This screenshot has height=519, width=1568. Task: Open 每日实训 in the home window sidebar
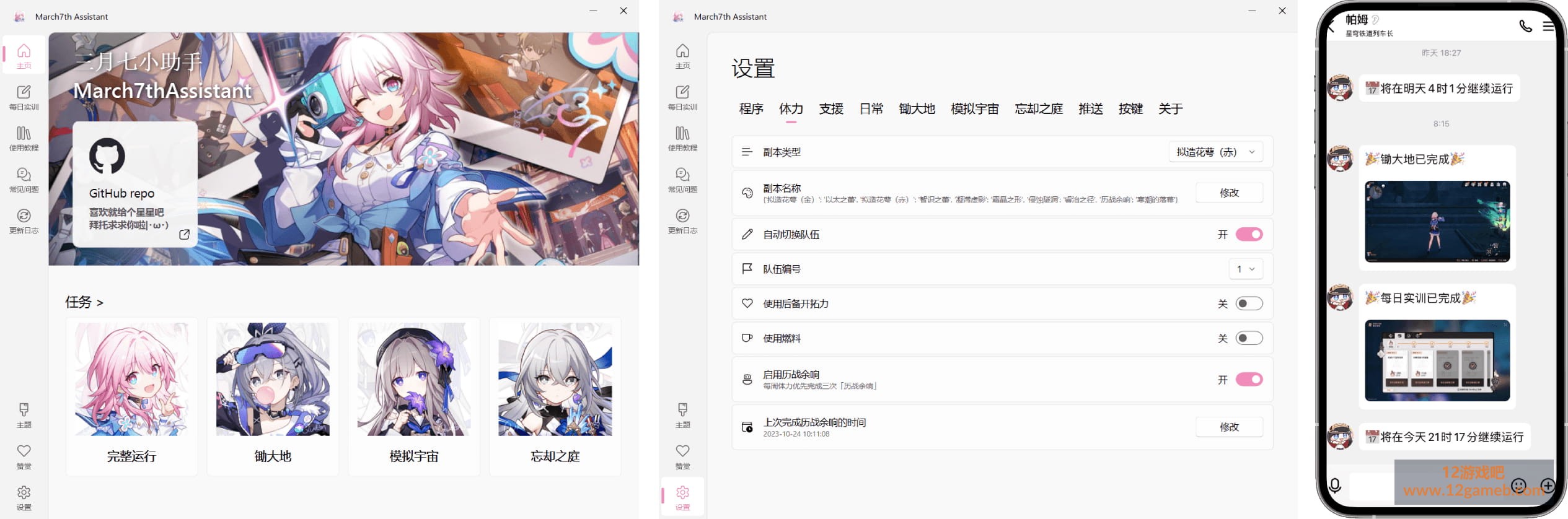point(24,98)
